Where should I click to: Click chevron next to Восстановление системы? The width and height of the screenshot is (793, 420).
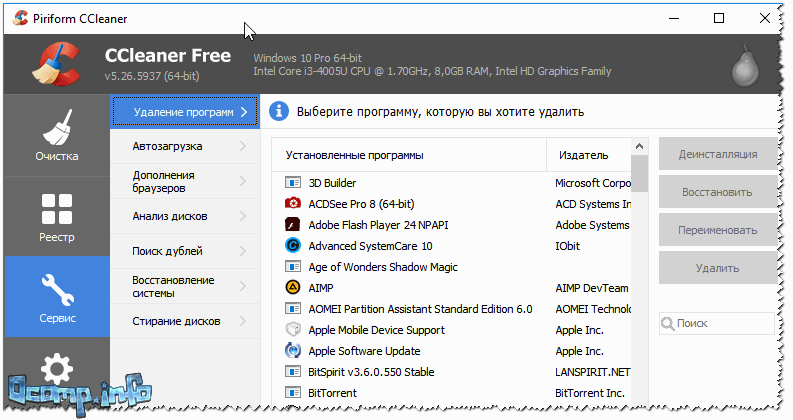click(243, 286)
